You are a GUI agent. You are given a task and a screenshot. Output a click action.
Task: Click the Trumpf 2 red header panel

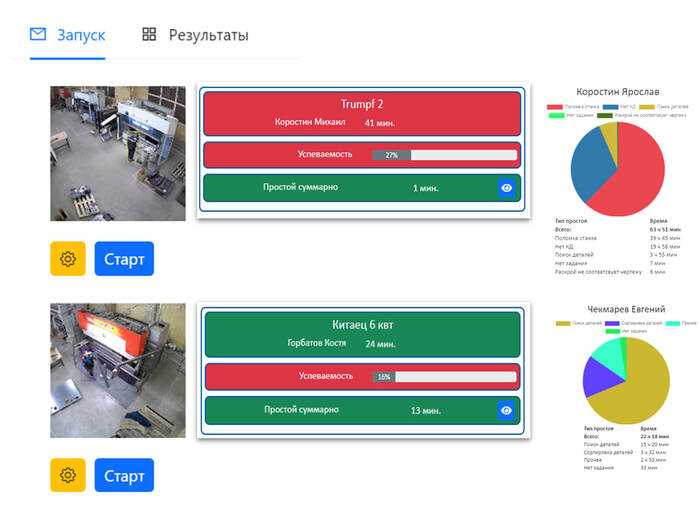click(362, 112)
